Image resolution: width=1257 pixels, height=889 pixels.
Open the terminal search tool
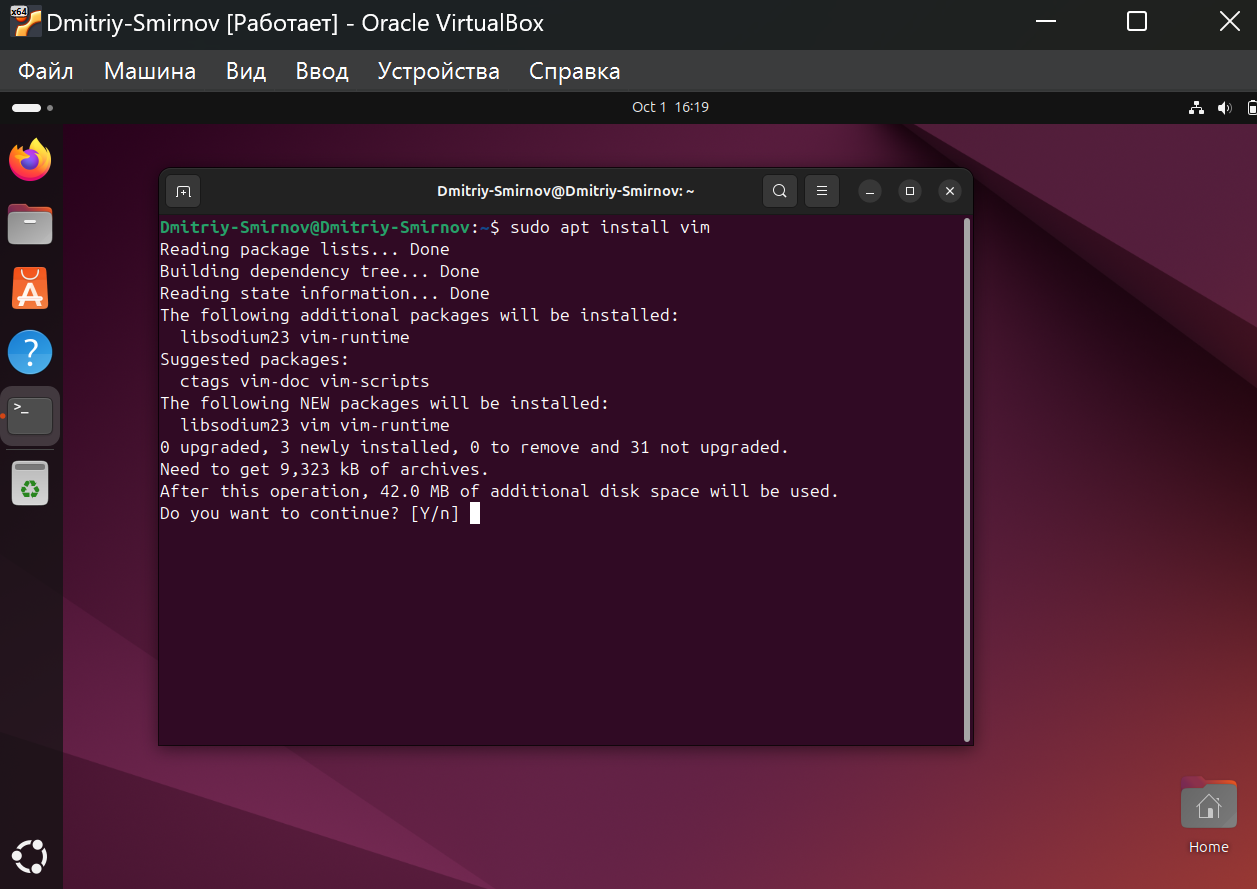click(x=780, y=190)
